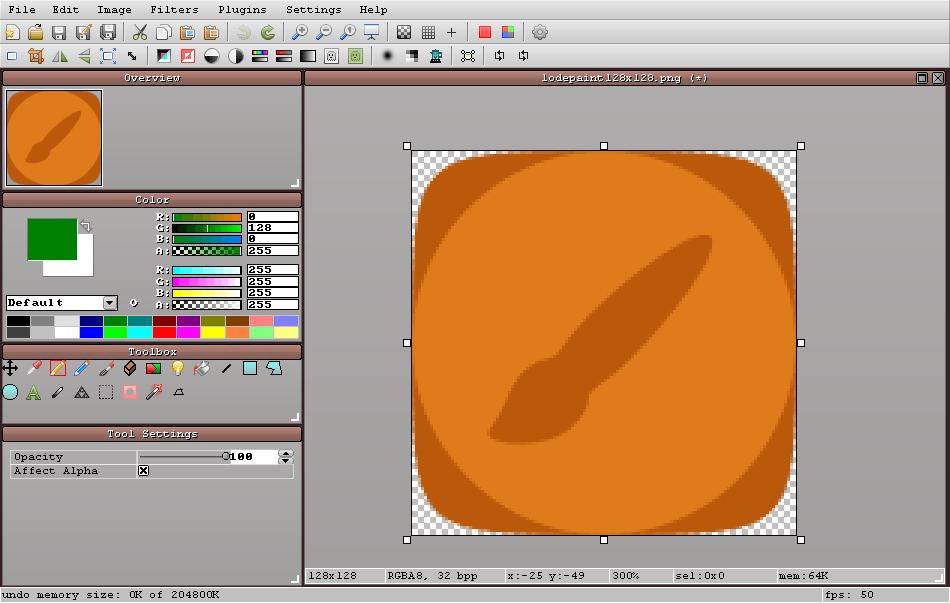
Task: Toggle the pixel grid display icon
Action: coord(428,32)
